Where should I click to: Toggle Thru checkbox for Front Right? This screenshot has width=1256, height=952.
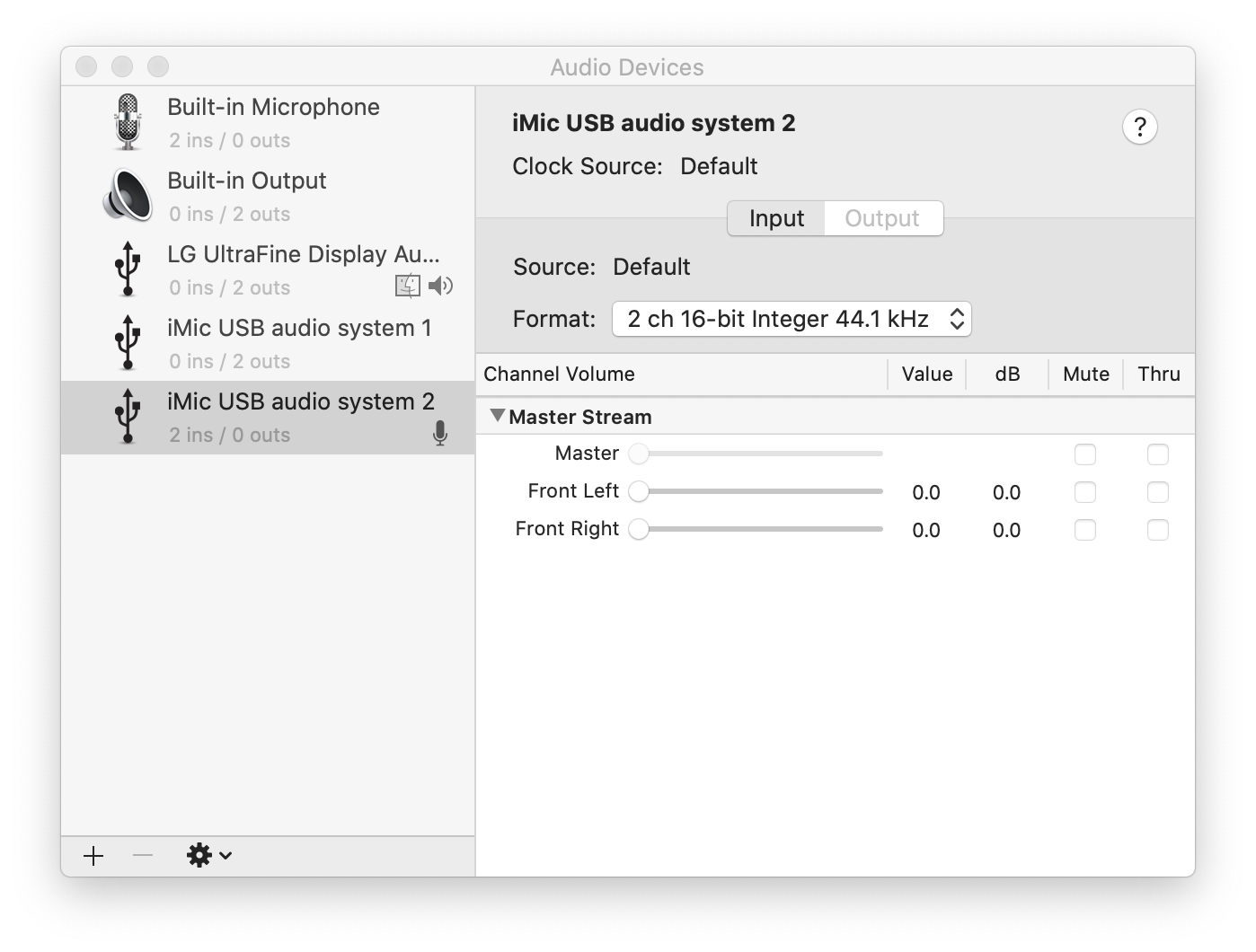click(x=1158, y=530)
